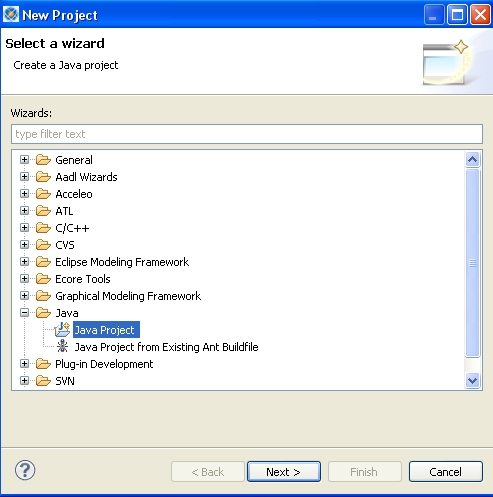Select the Ecore Tools entry
Screen dimensions: 493x497
[x=83, y=279]
